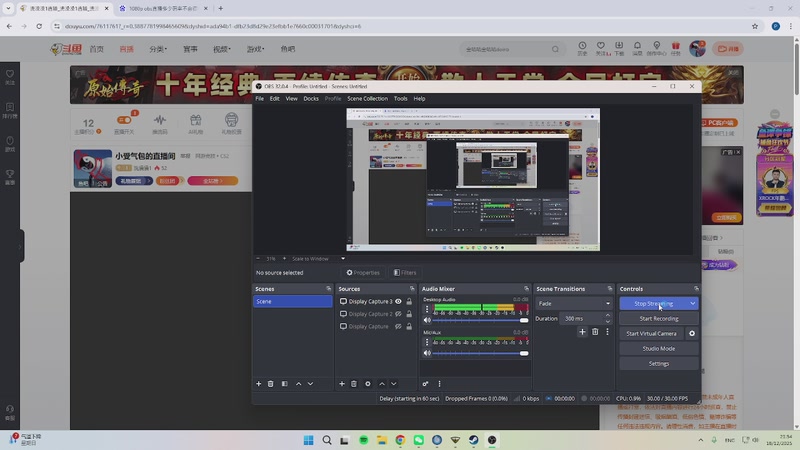The height and width of the screenshot is (450, 800).
Task: Show hidden system tray icons chevron
Action: click(701, 440)
